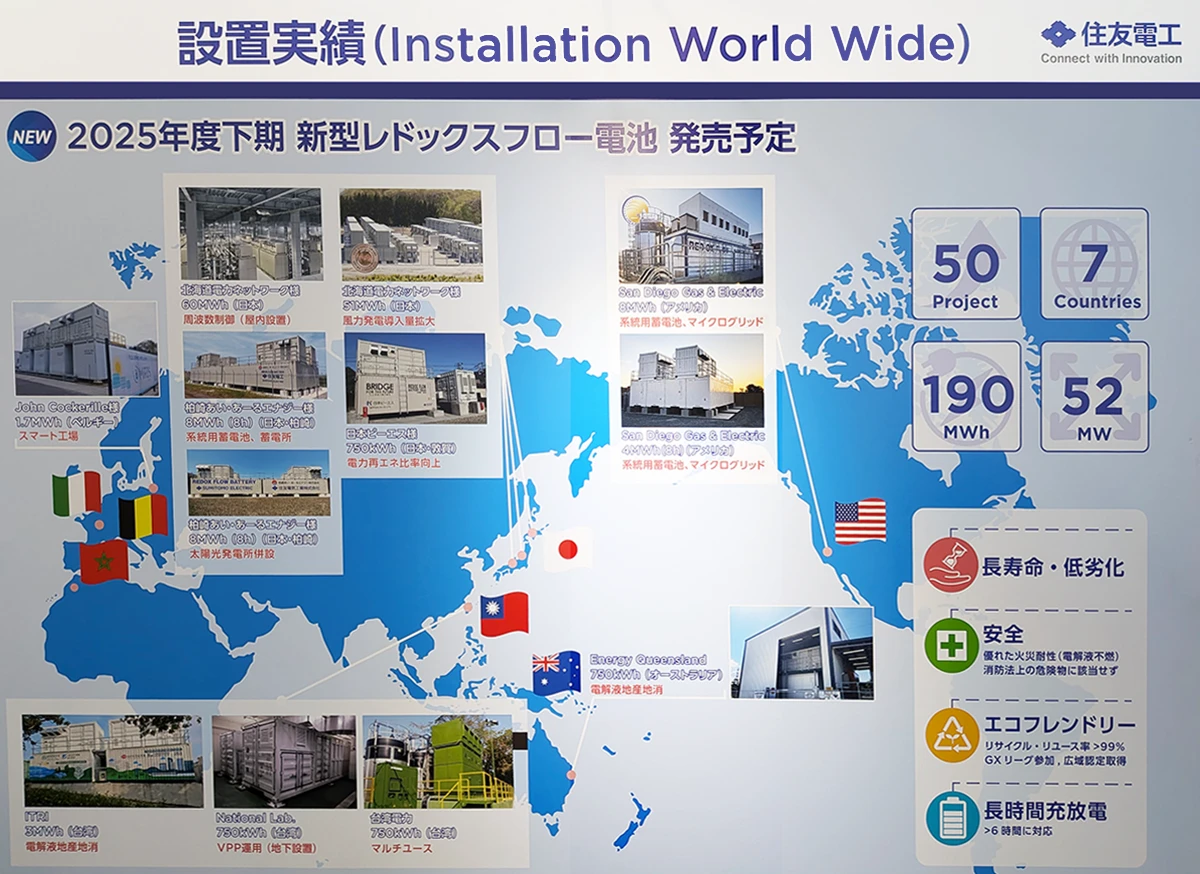Open the National Lab. underground photo
The image size is (1200, 874).
point(284,762)
